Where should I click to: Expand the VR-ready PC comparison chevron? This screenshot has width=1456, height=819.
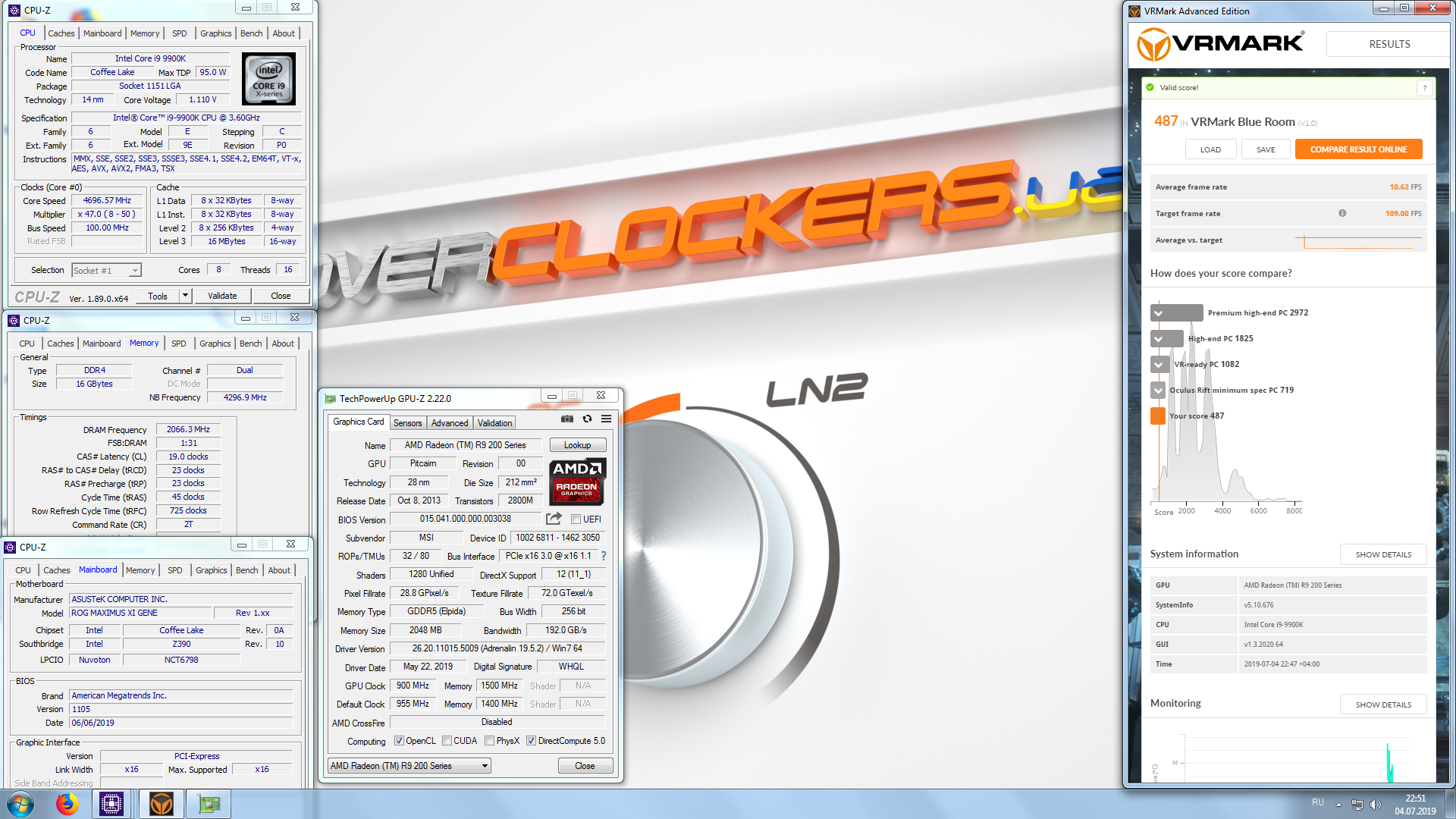1159,364
